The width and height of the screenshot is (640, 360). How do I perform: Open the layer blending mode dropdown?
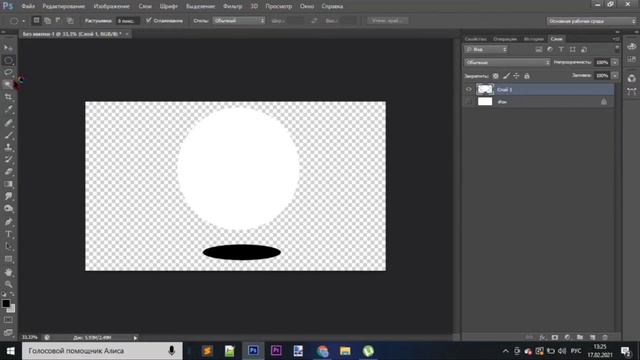click(507, 62)
